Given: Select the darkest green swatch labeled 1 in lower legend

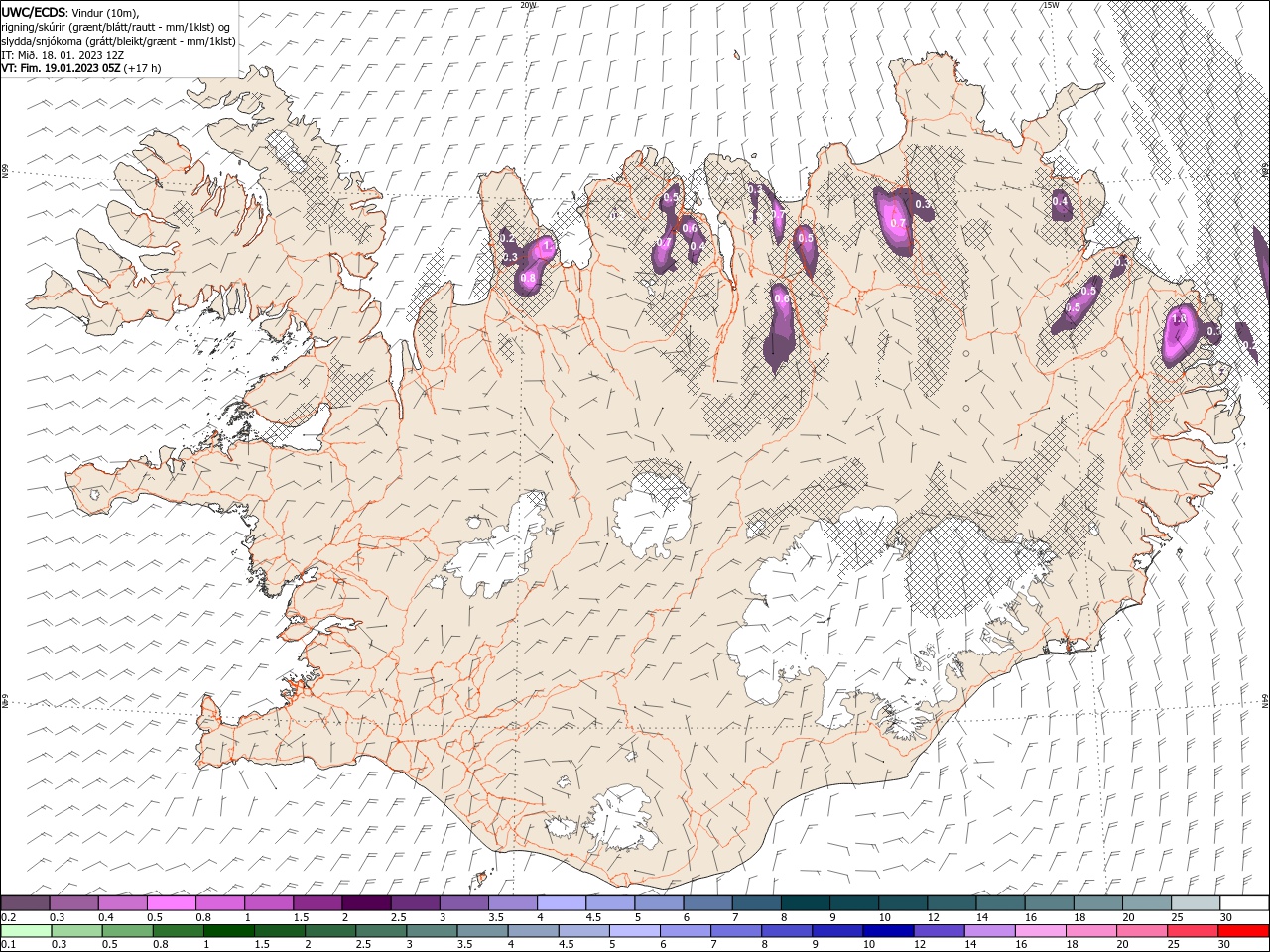Looking at the screenshot, I should [229, 931].
